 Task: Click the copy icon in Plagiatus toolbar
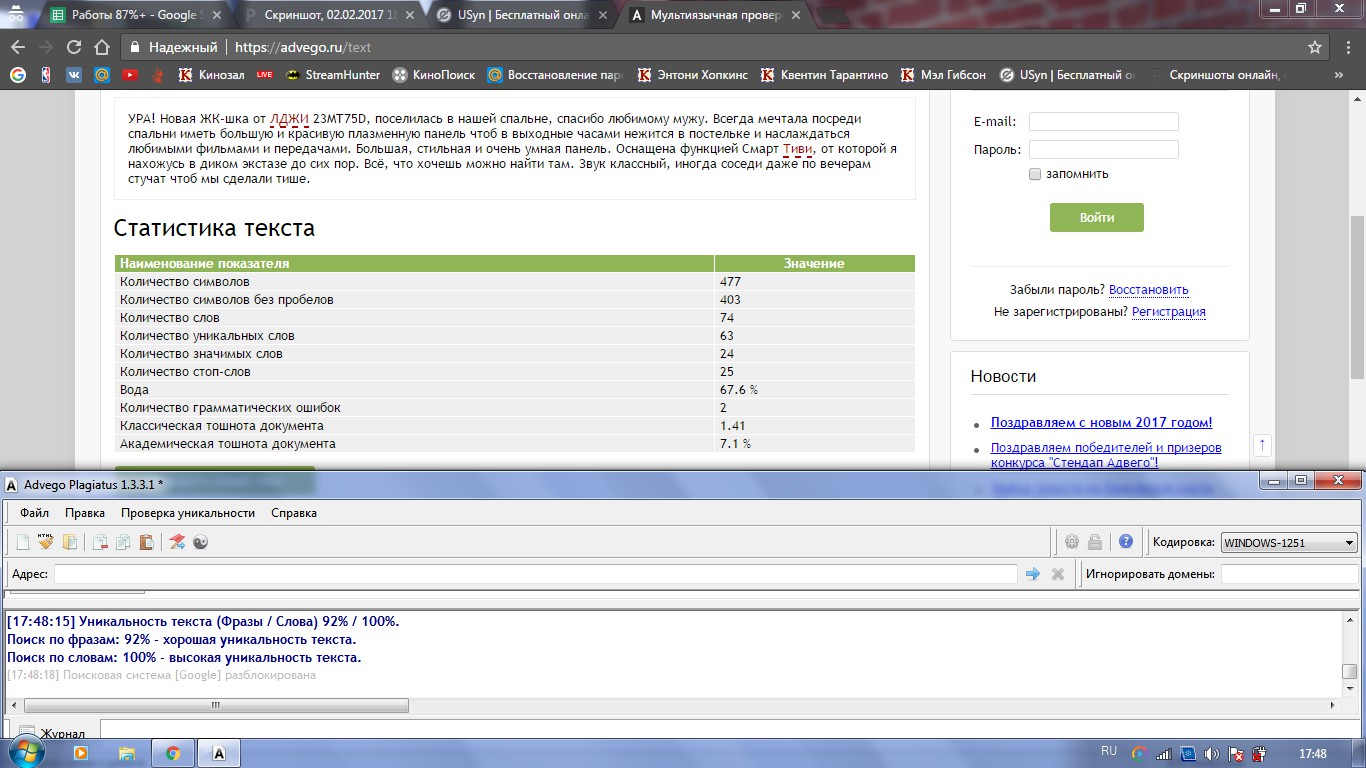pyautogui.click(x=123, y=542)
